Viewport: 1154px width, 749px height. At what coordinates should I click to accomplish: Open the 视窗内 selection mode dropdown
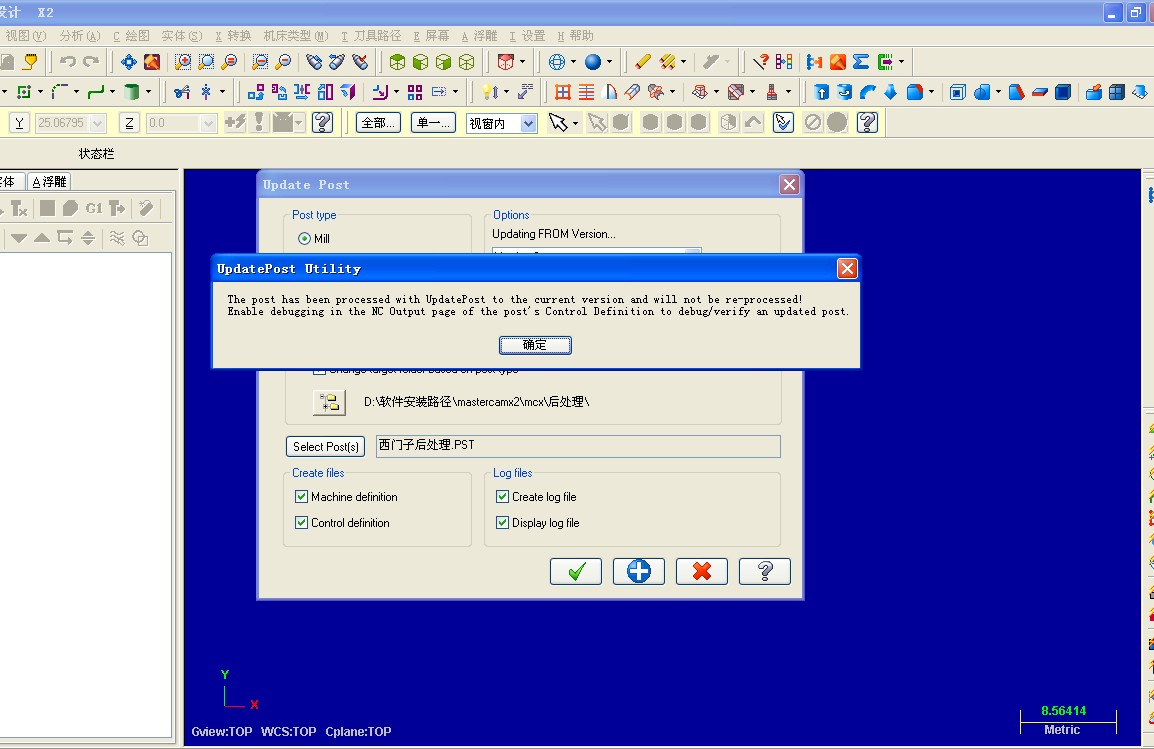528,123
